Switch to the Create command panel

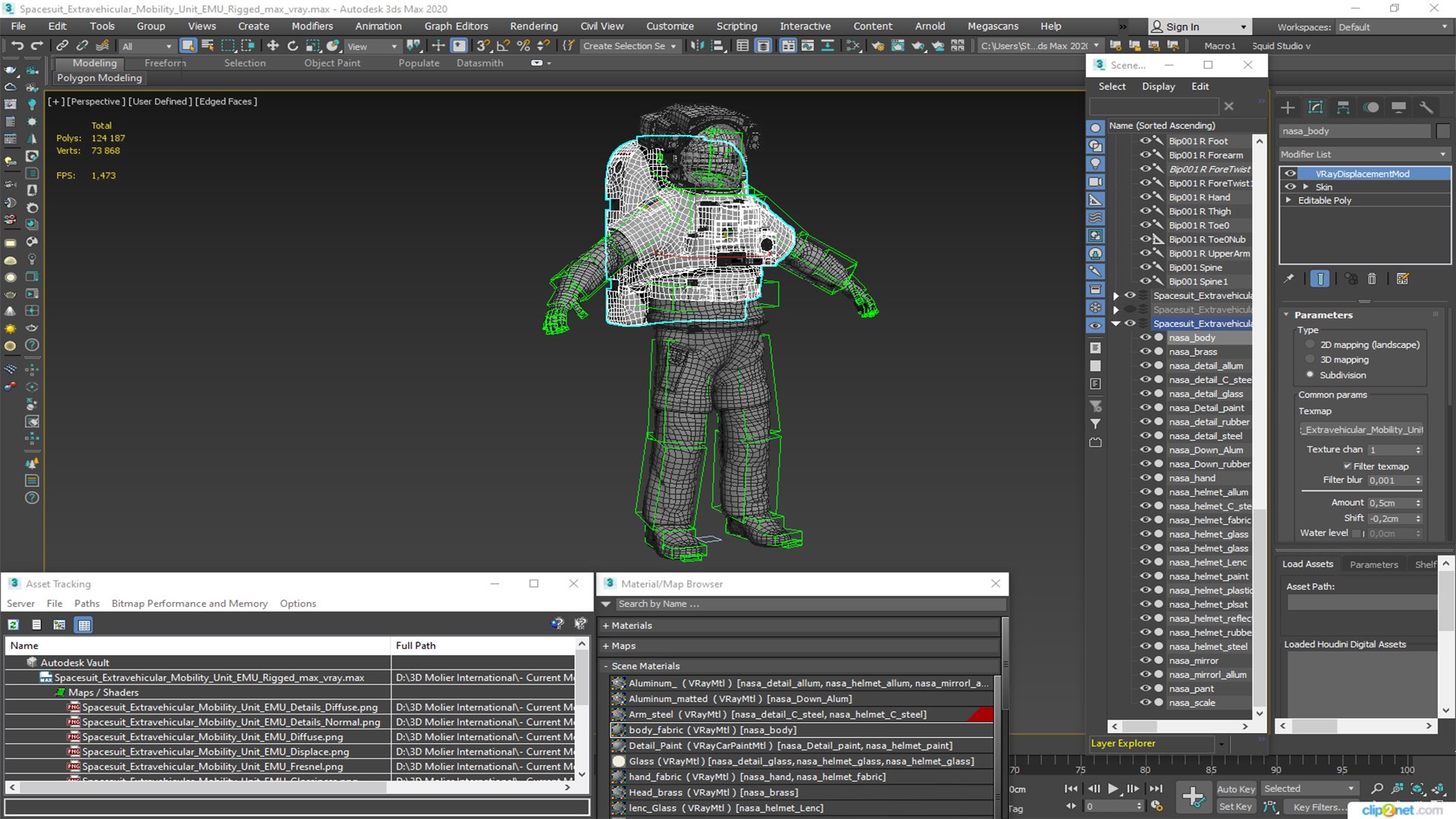point(1288,107)
